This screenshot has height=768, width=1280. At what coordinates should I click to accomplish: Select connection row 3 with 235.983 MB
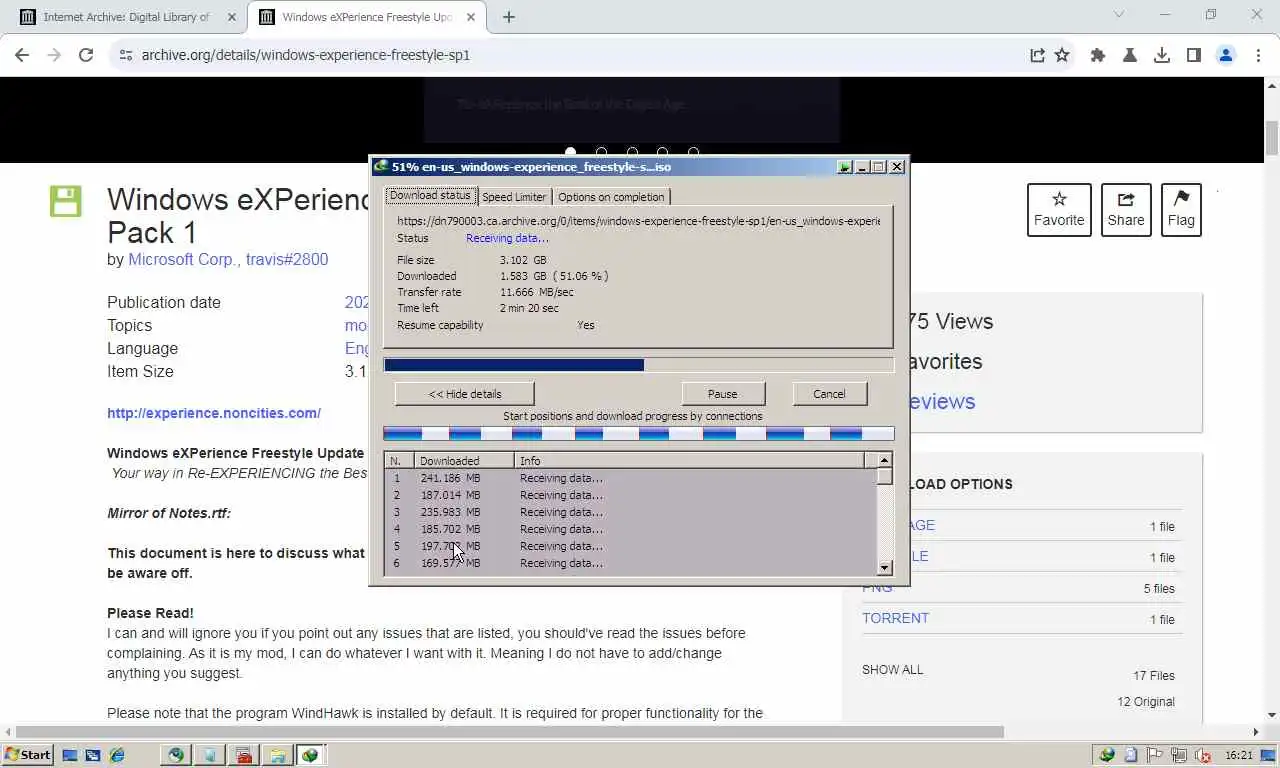(x=630, y=512)
